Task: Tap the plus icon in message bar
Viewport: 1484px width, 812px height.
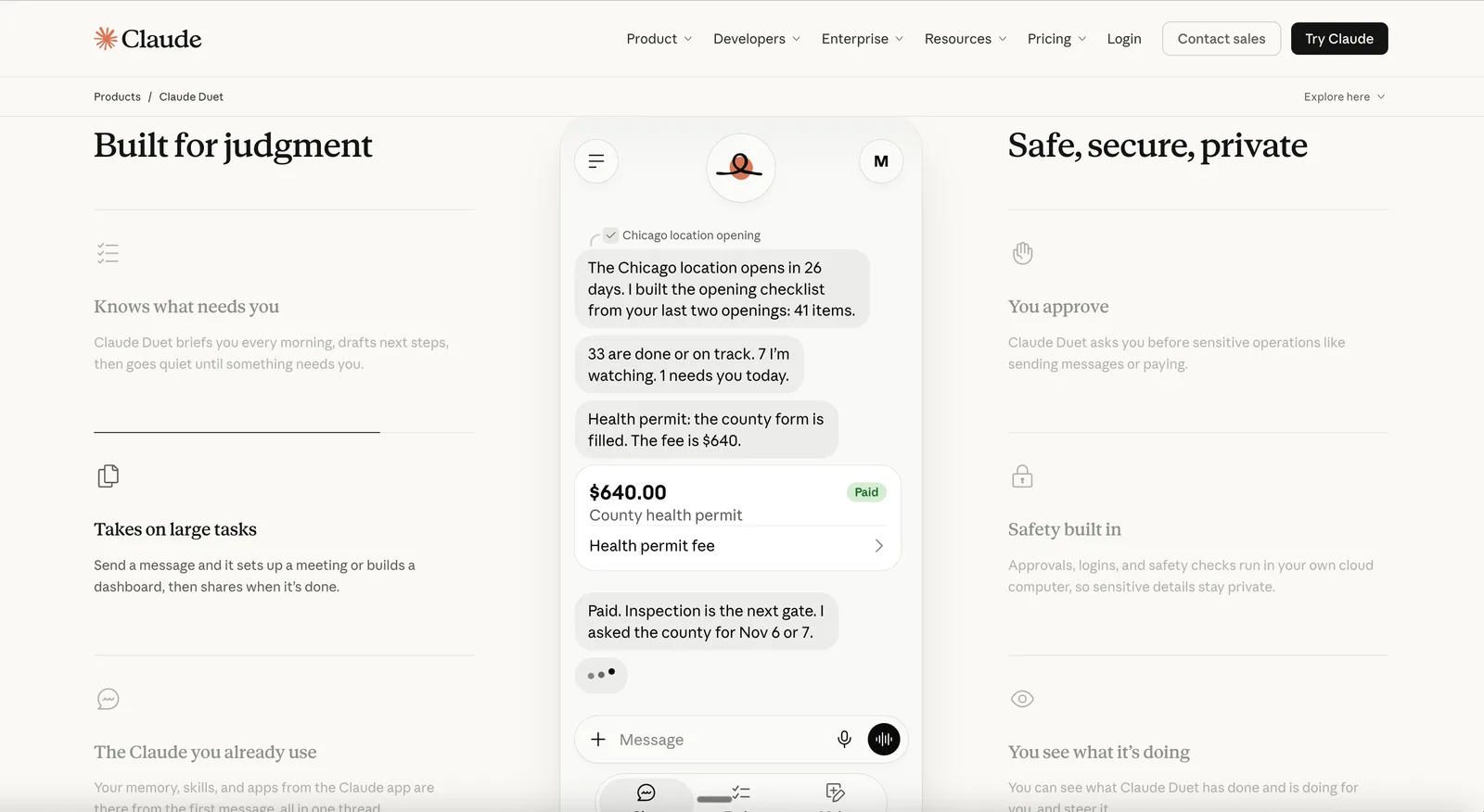Action: (x=598, y=739)
